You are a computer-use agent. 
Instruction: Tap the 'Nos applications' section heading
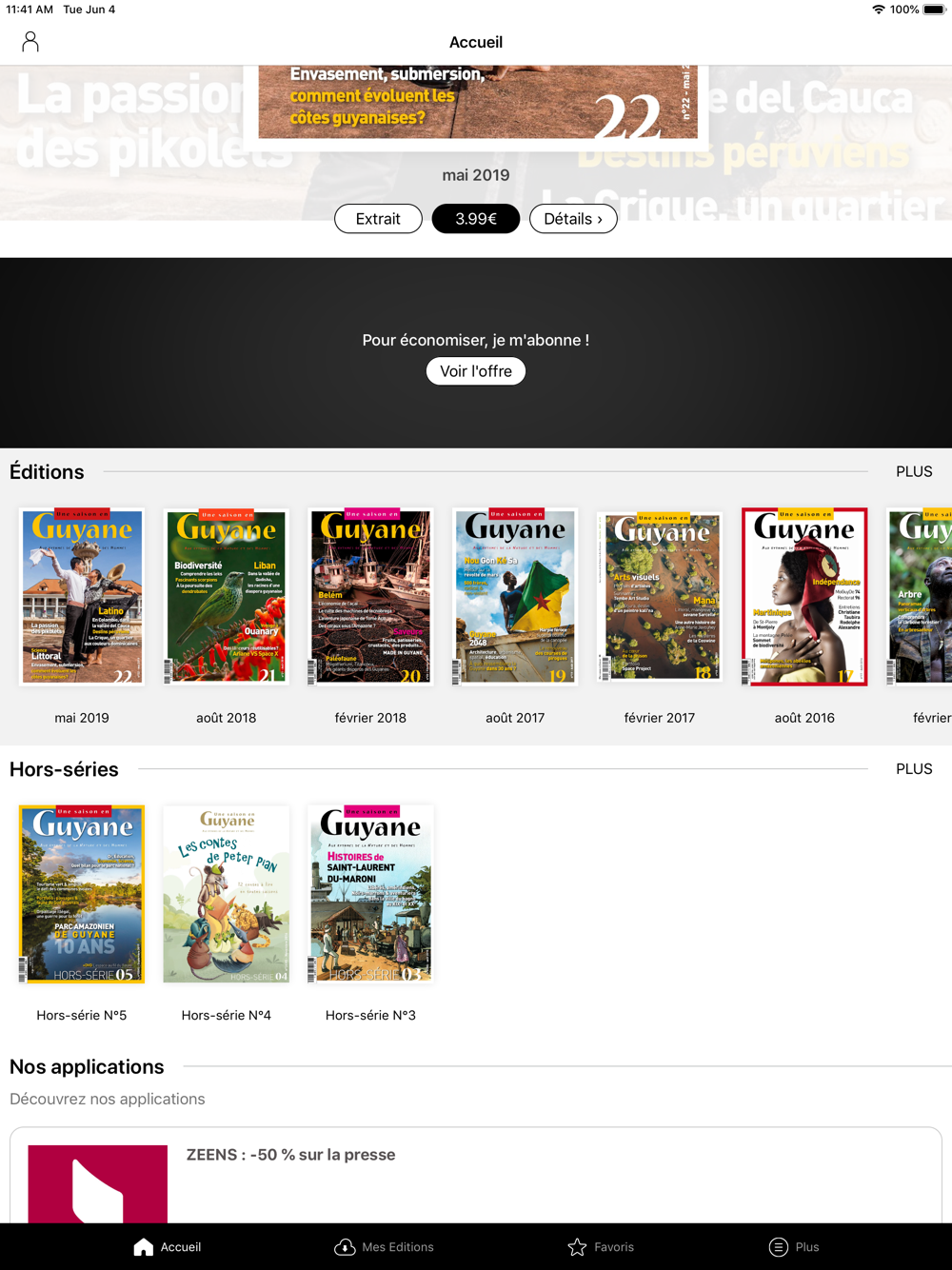[x=87, y=1067]
